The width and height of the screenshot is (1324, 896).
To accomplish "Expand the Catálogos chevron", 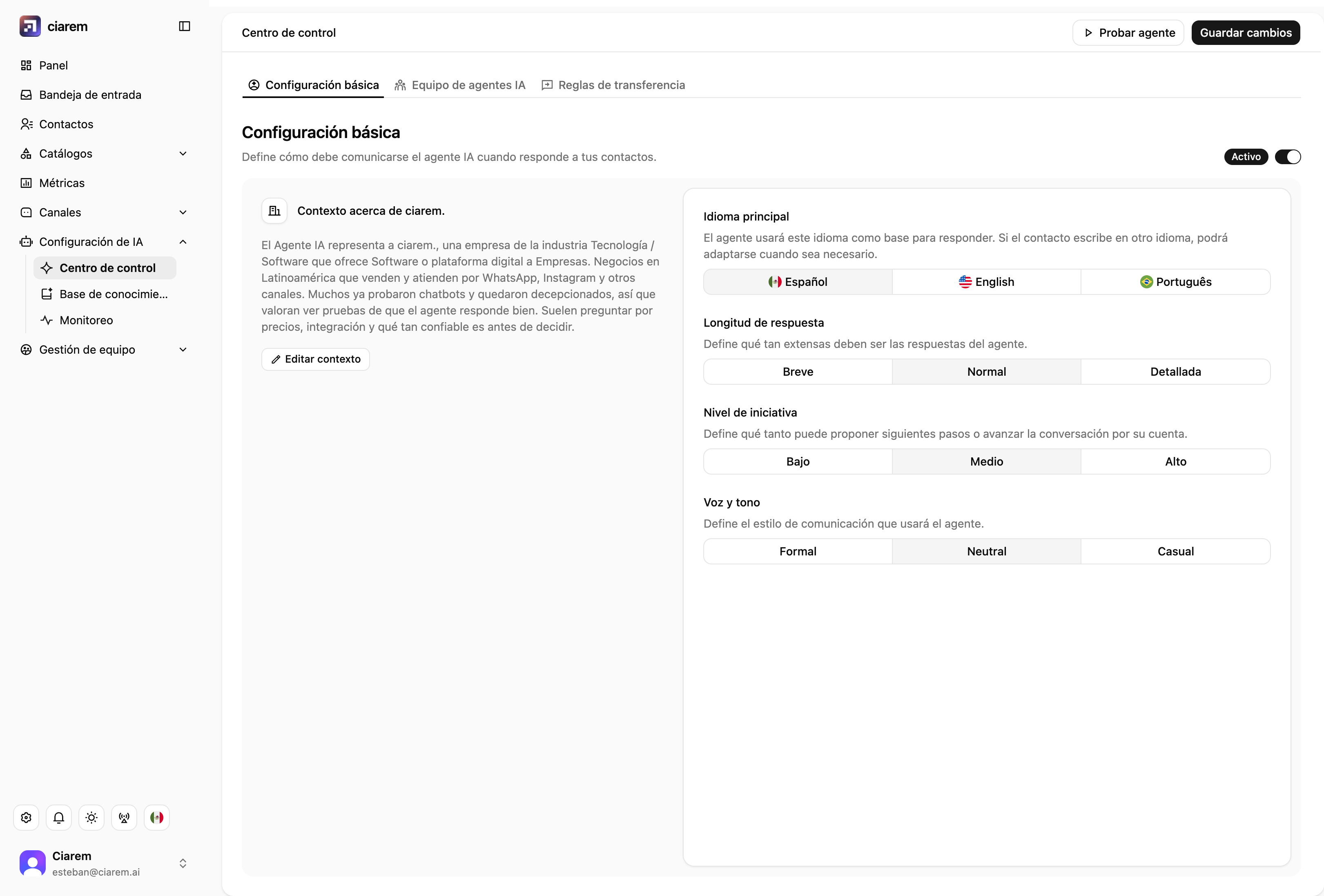I will pyautogui.click(x=183, y=154).
